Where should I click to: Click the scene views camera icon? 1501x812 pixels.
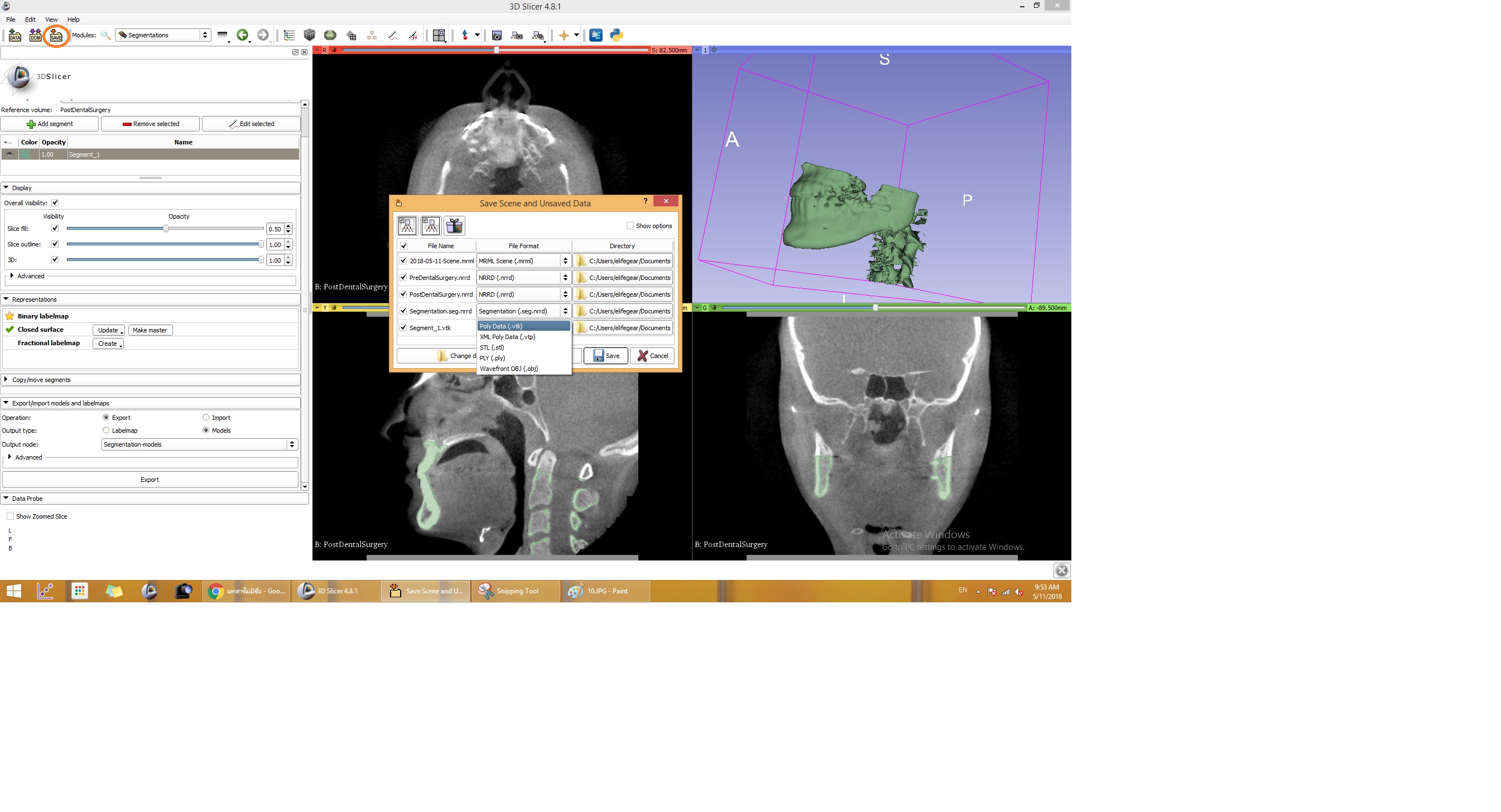[x=517, y=36]
